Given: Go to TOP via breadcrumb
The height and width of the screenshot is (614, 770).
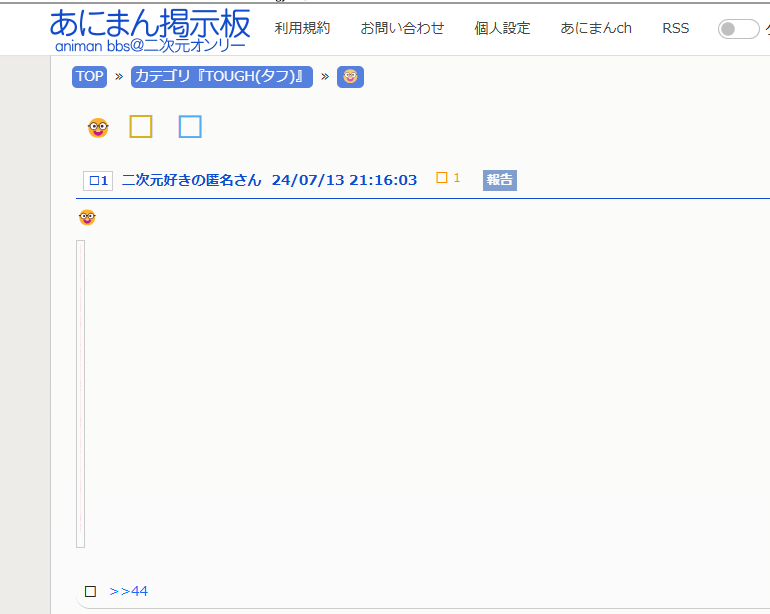Looking at the screenshot, I should (89, 77).
